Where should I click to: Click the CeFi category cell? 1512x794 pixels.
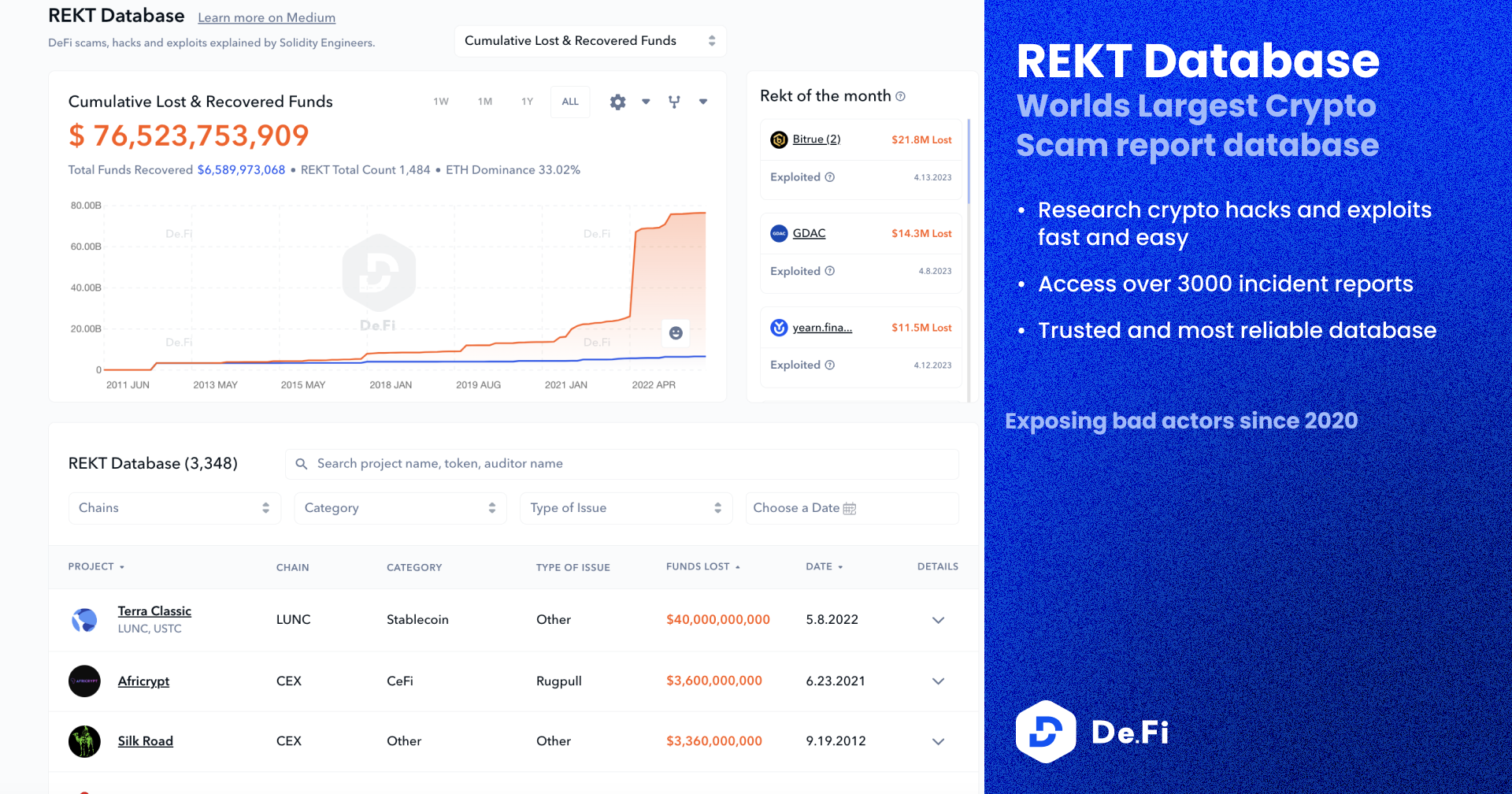click(x=400, y=681)
